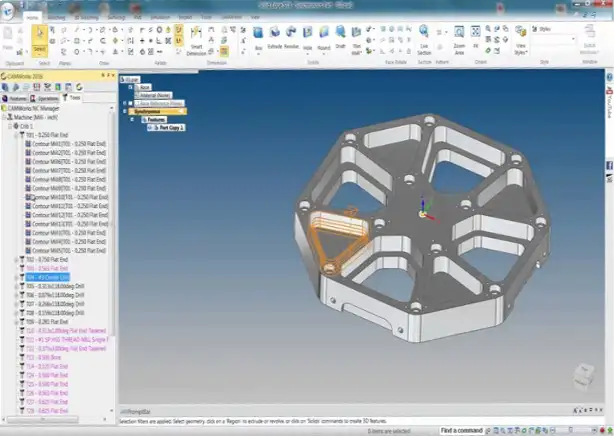Collapse the Machine [Mill - inch] node
The image size is (614, 436).
point(5,118)
